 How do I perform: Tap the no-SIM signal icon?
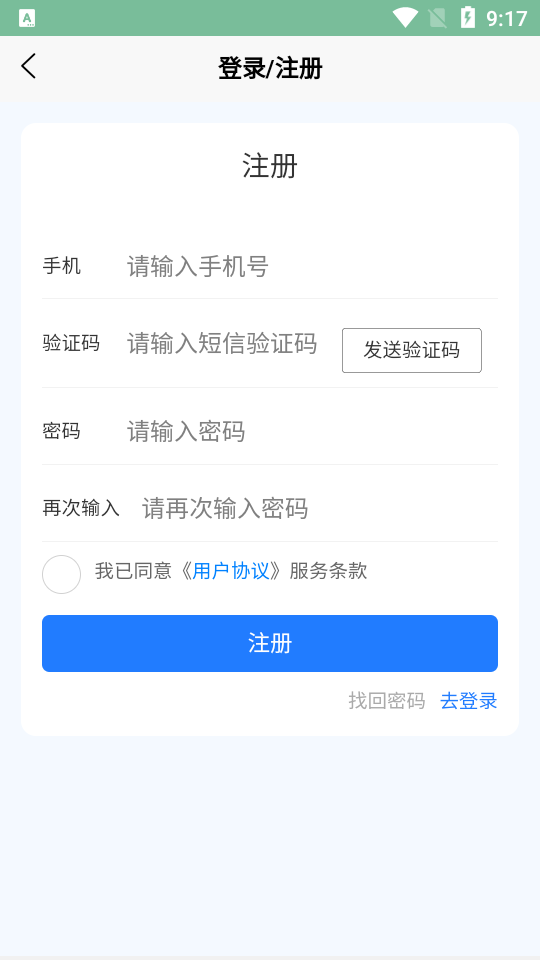tap(437, 18)
